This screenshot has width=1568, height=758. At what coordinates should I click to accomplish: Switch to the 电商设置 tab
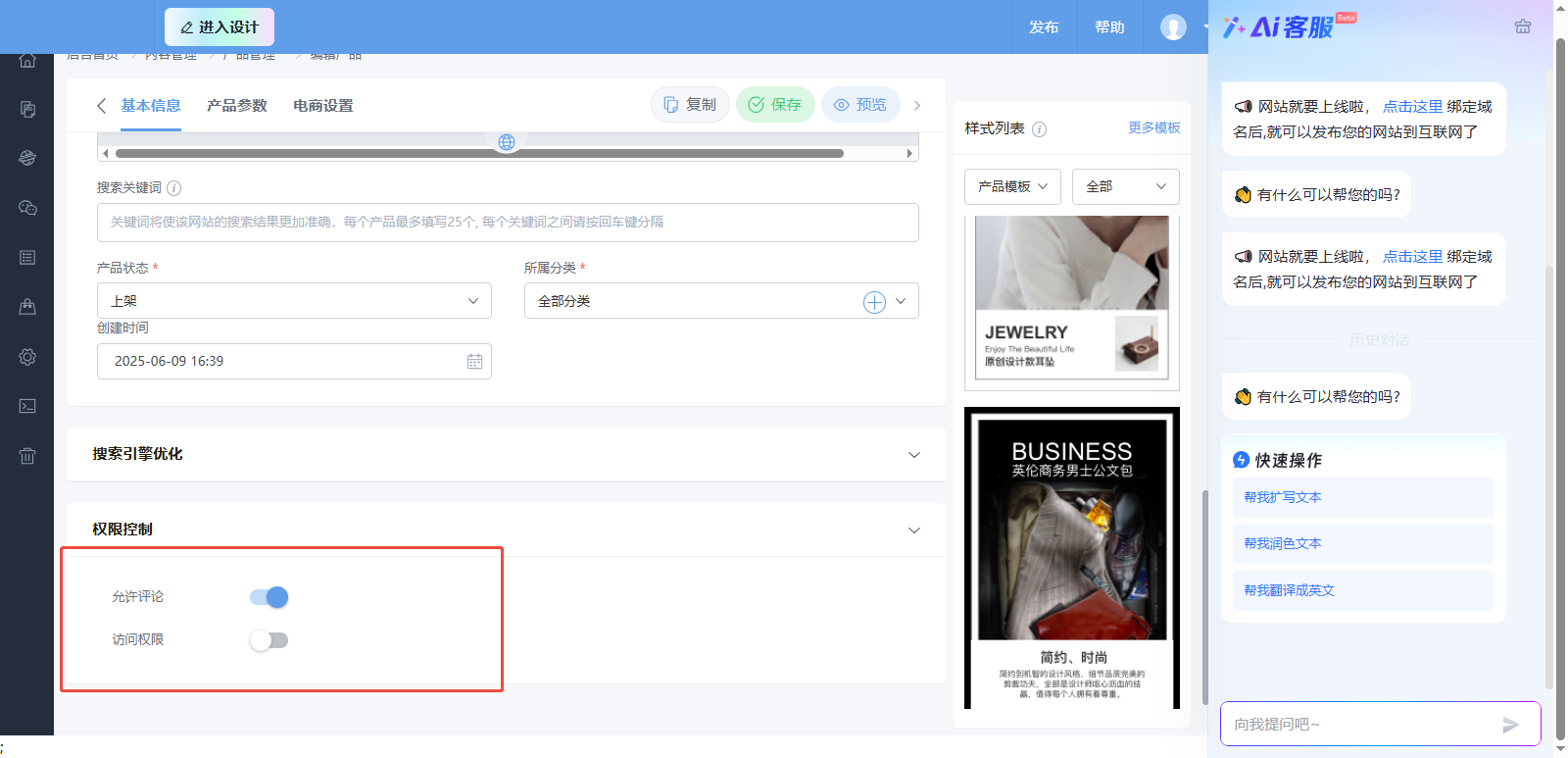(323, 106)
